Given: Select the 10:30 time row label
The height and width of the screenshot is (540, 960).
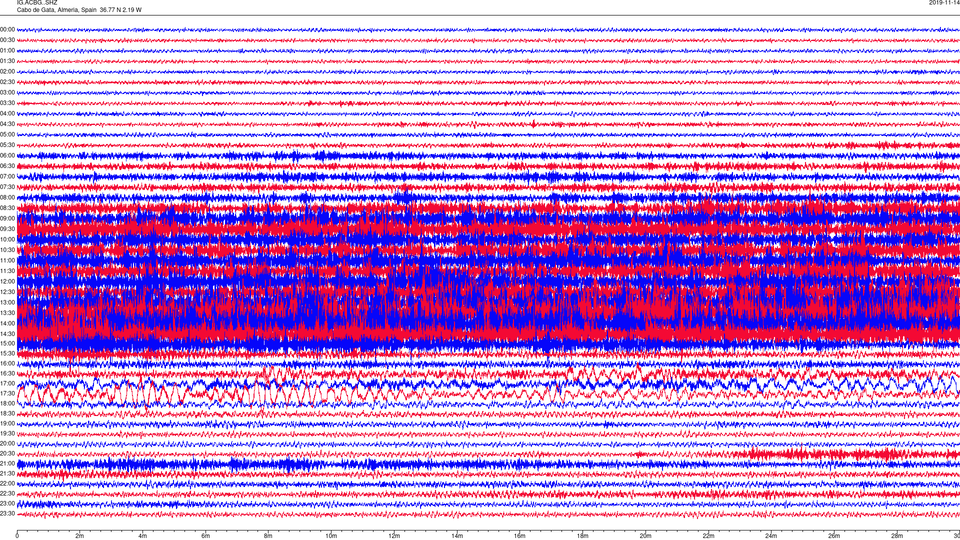Looking at the screenshot, I should [x=7, y=250].
